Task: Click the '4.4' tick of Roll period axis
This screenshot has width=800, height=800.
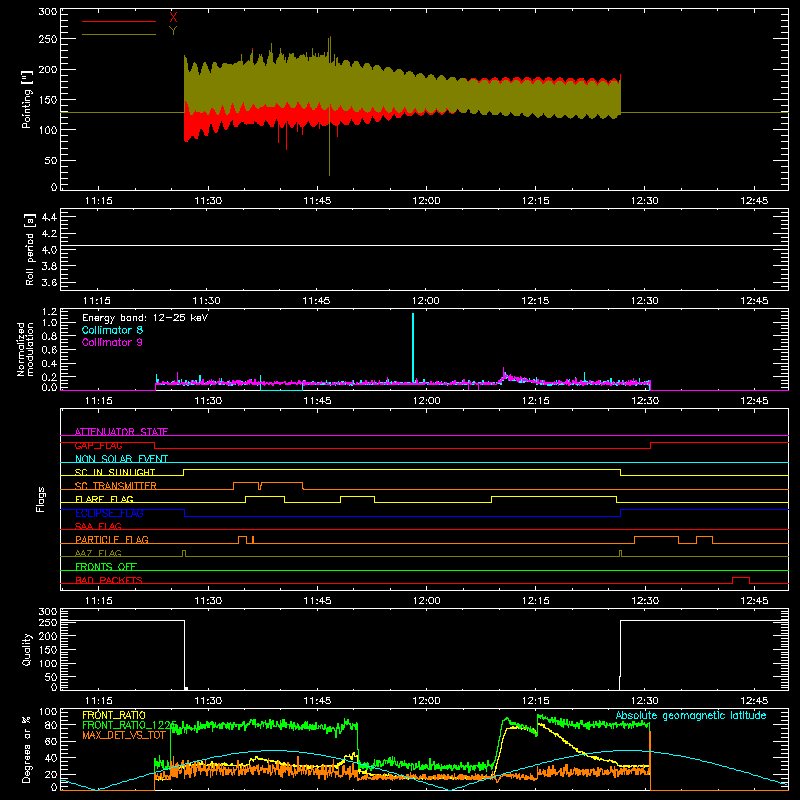Action: click(49, 217)
